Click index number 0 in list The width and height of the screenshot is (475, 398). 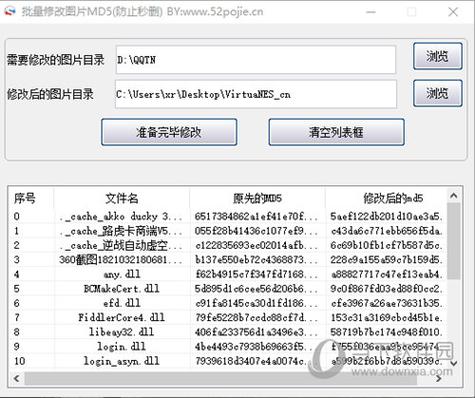pos(17,216)
